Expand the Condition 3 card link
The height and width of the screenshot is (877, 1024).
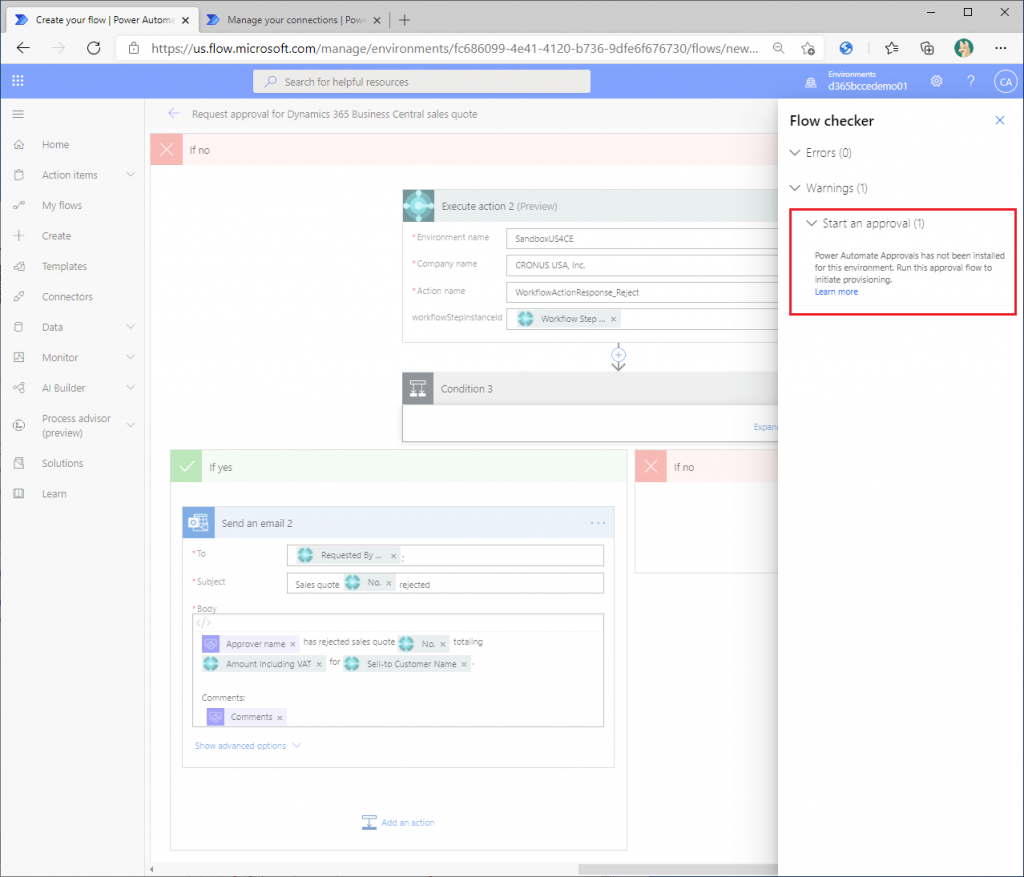[x=765, y=427]
